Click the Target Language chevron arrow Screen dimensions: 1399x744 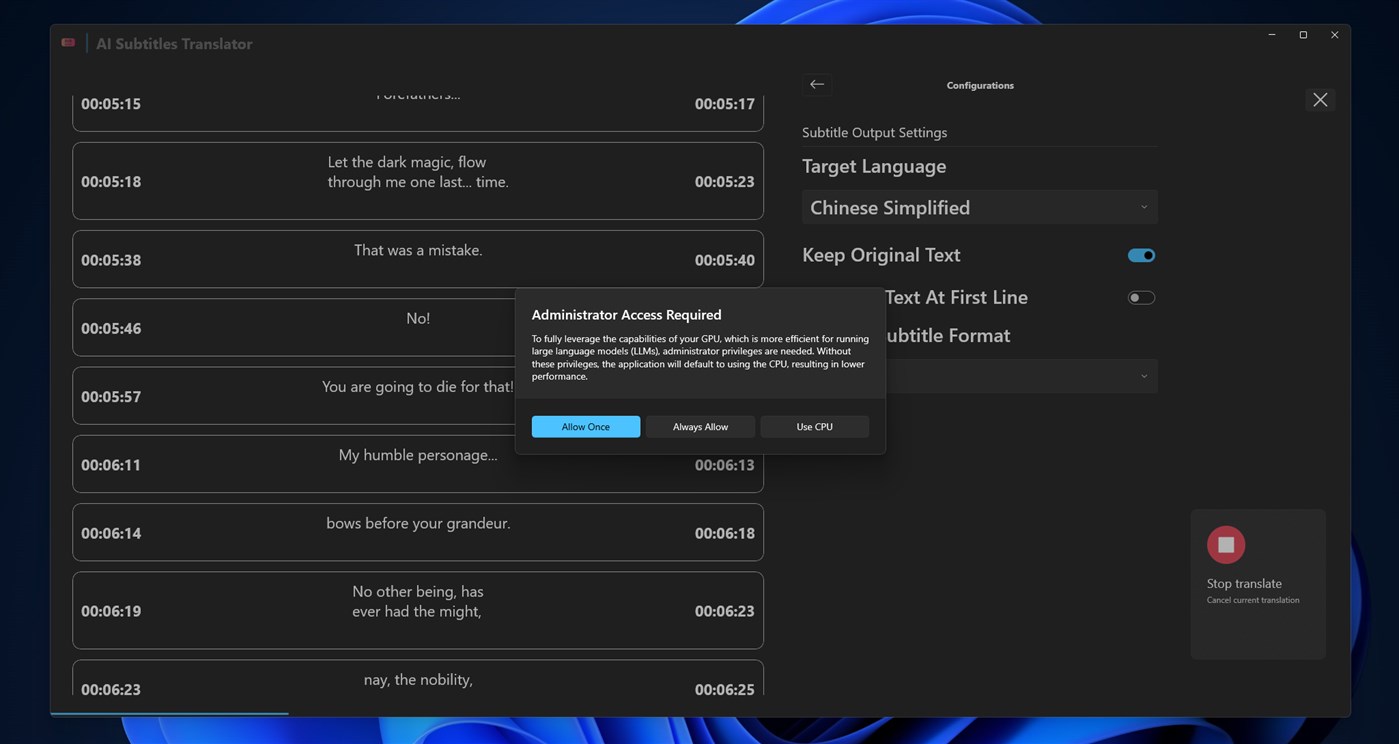(1143, 207)
